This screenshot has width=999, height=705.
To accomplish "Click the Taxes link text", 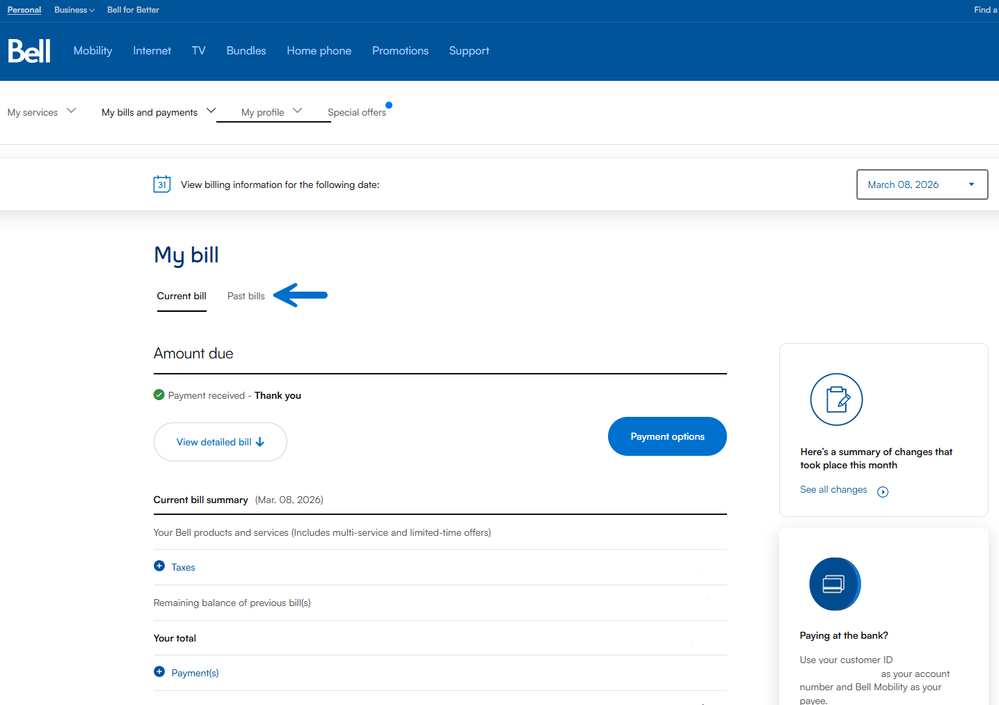I will point(183,567).
